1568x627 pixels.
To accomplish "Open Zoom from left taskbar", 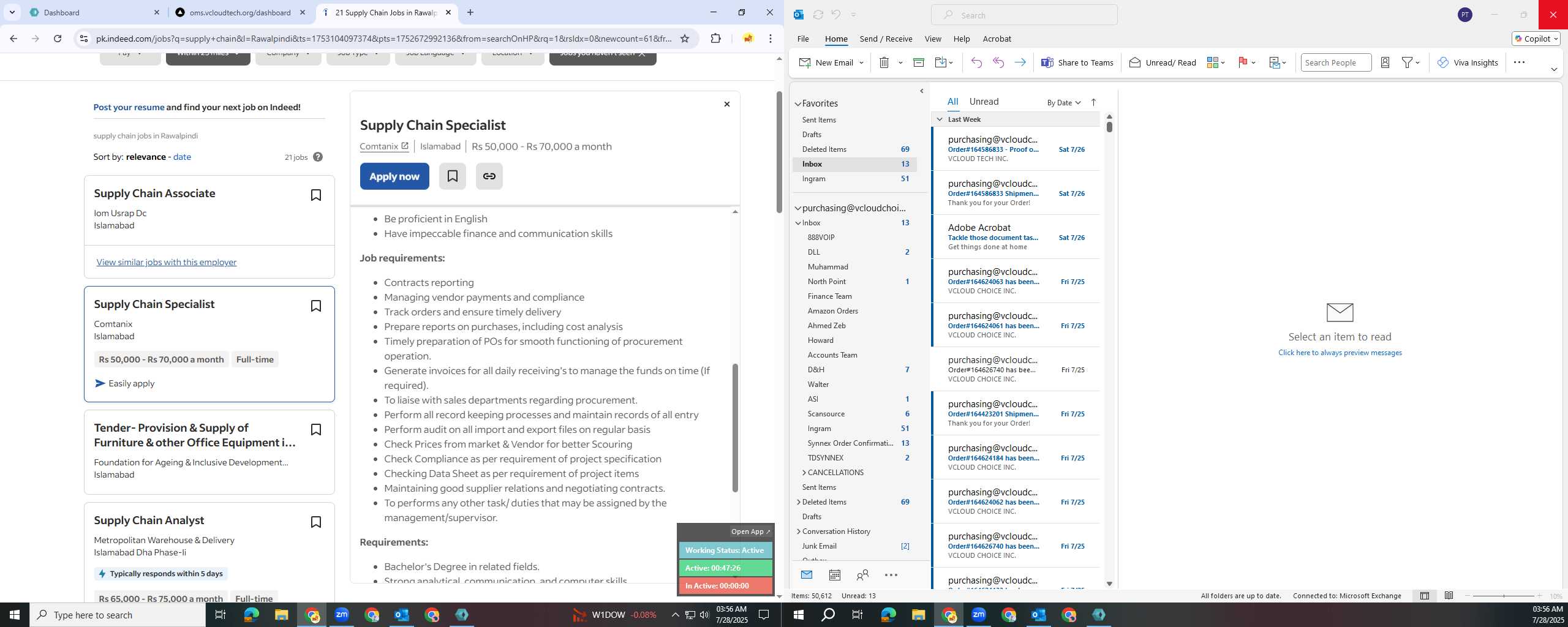I will click(342, 615).
